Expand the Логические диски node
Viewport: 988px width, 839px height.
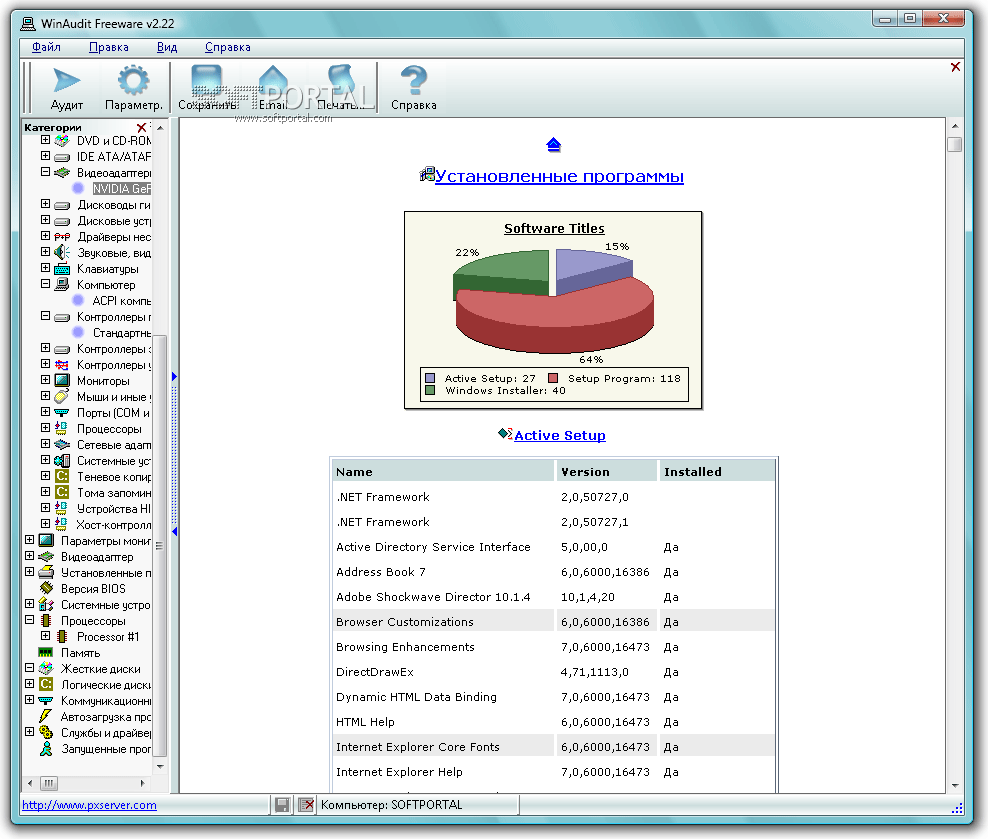[30, 683]
